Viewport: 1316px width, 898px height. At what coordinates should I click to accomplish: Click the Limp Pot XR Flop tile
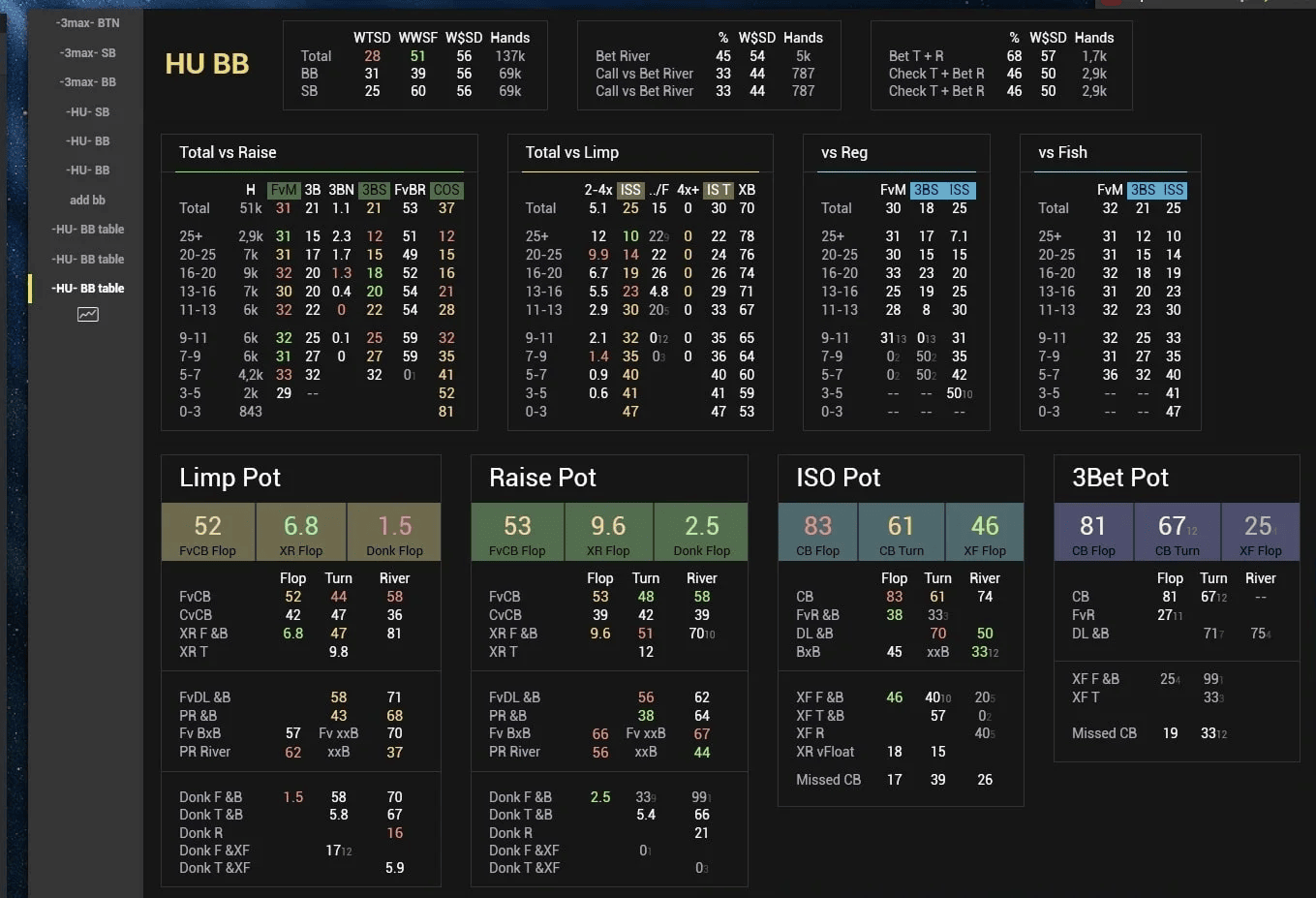click(x=300, y=532)
